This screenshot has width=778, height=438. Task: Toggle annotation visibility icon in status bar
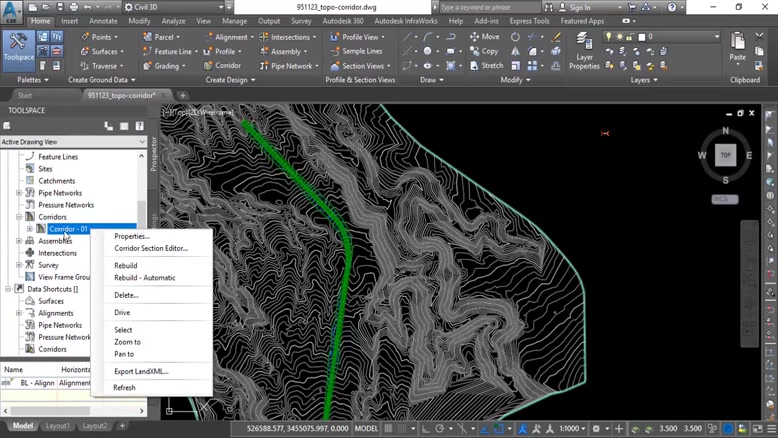[x=523, y=429]
